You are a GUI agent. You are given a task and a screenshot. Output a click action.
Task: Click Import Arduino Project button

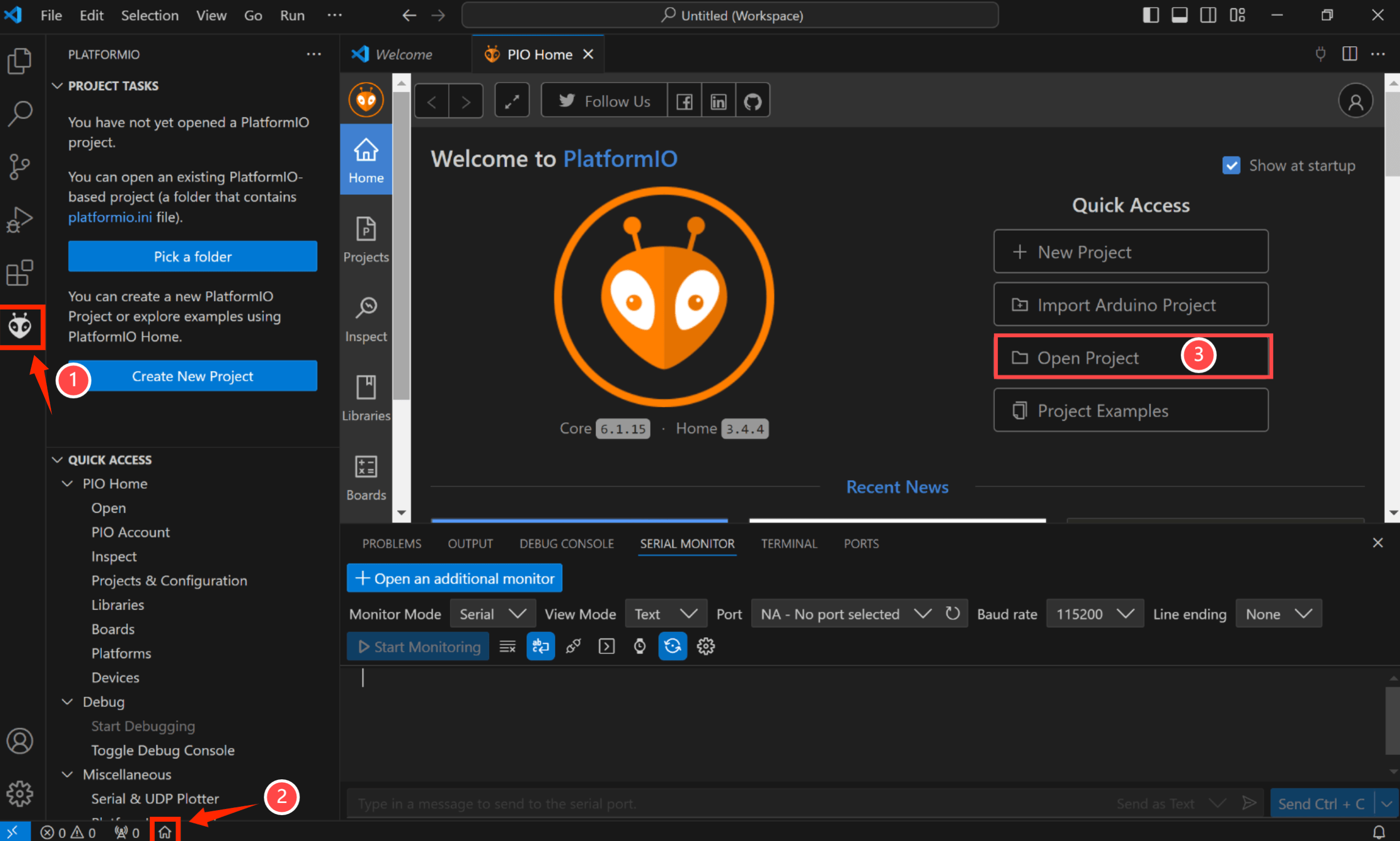coord(1130,305)
